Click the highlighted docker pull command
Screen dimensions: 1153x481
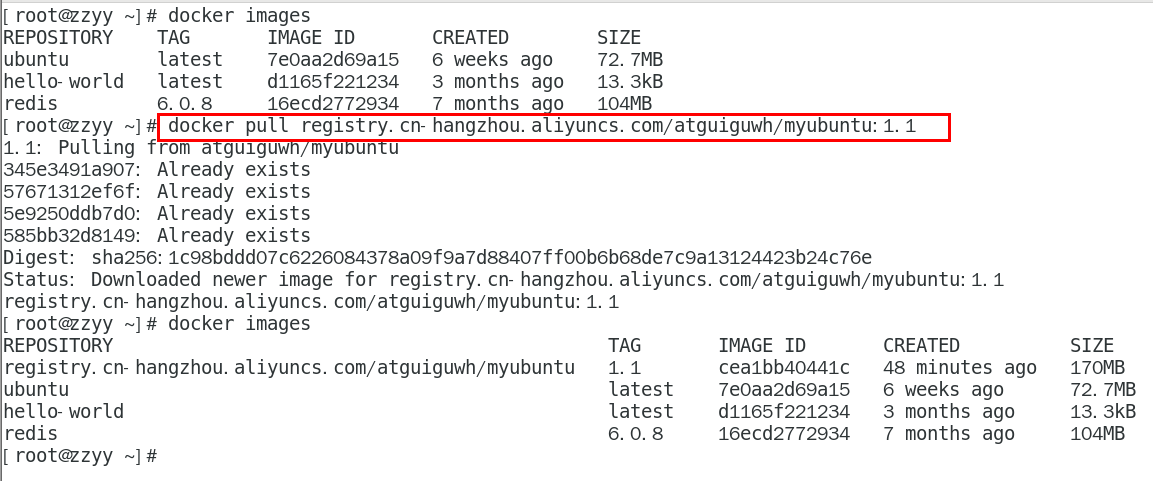556,127
